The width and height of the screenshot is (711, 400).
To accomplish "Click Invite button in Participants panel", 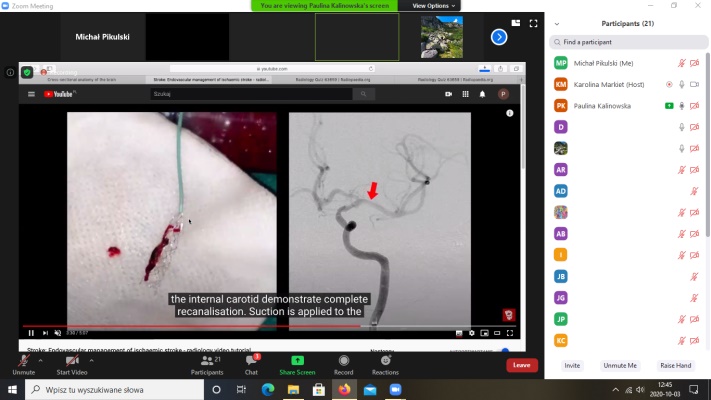I will click(572, 366).
